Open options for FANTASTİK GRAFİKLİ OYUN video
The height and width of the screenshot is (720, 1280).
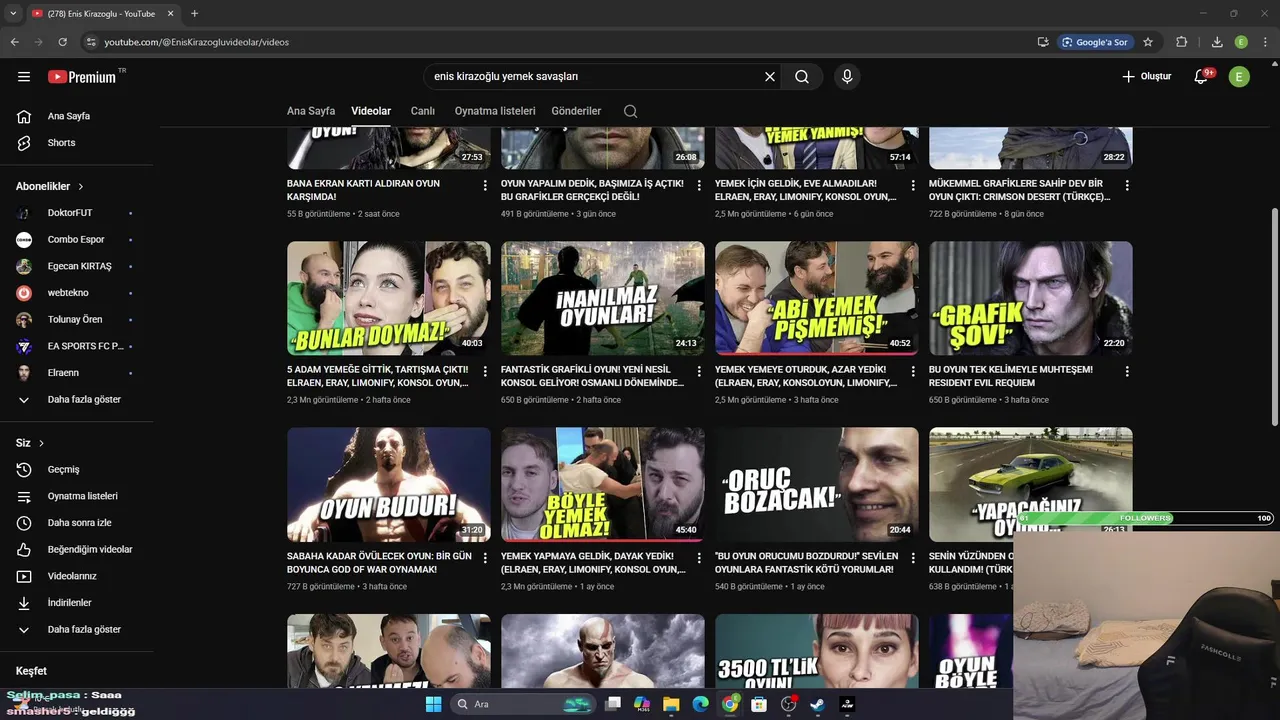pyautogui.click(x=699, y=371)
